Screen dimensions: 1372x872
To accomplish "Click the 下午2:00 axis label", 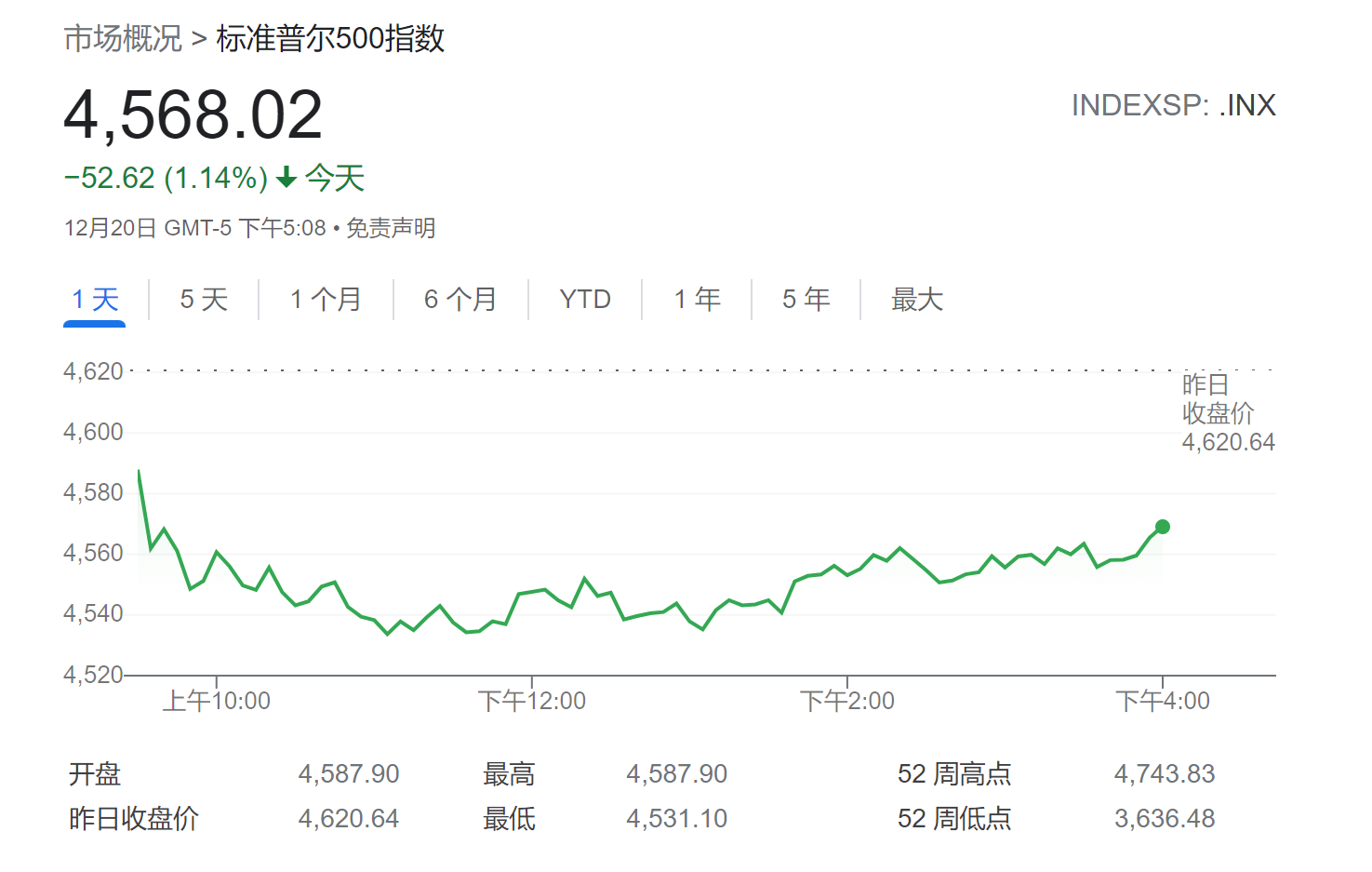I will (847, 701).
